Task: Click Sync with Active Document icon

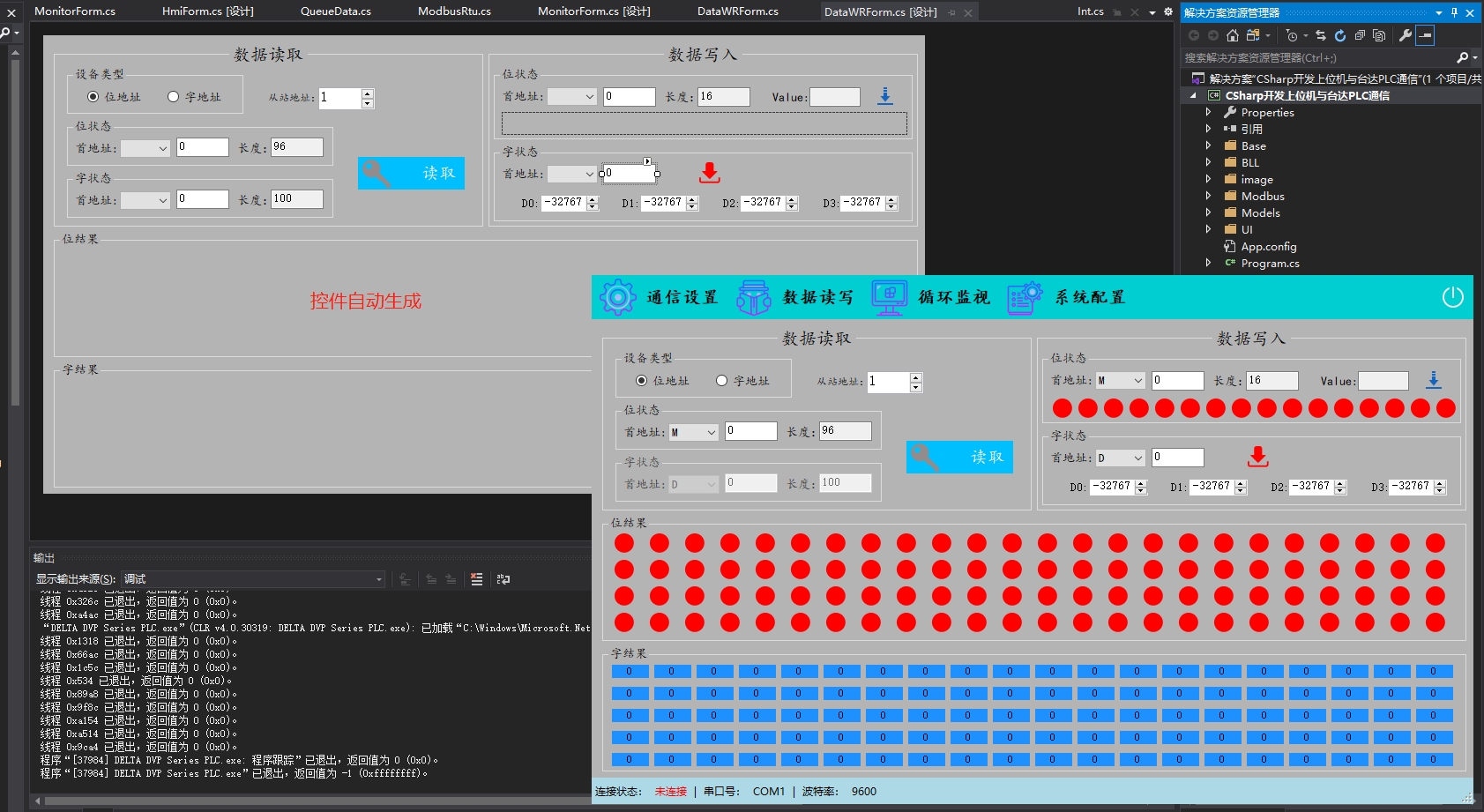Action: 1321,35
